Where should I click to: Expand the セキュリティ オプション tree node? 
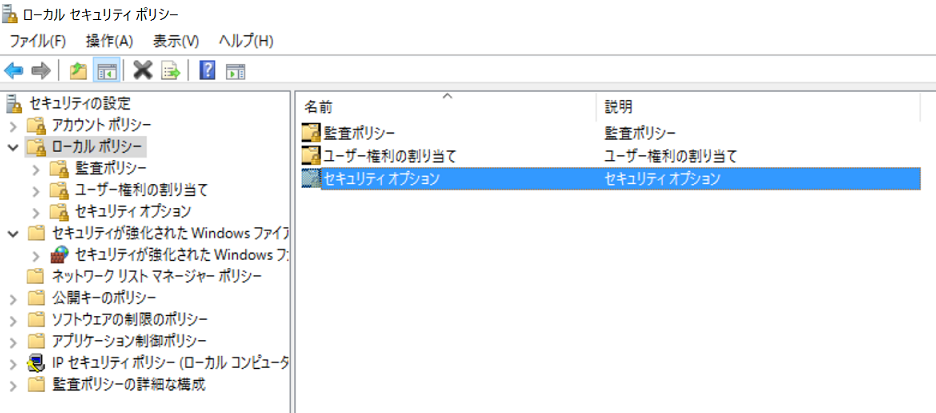click(36, 212)
